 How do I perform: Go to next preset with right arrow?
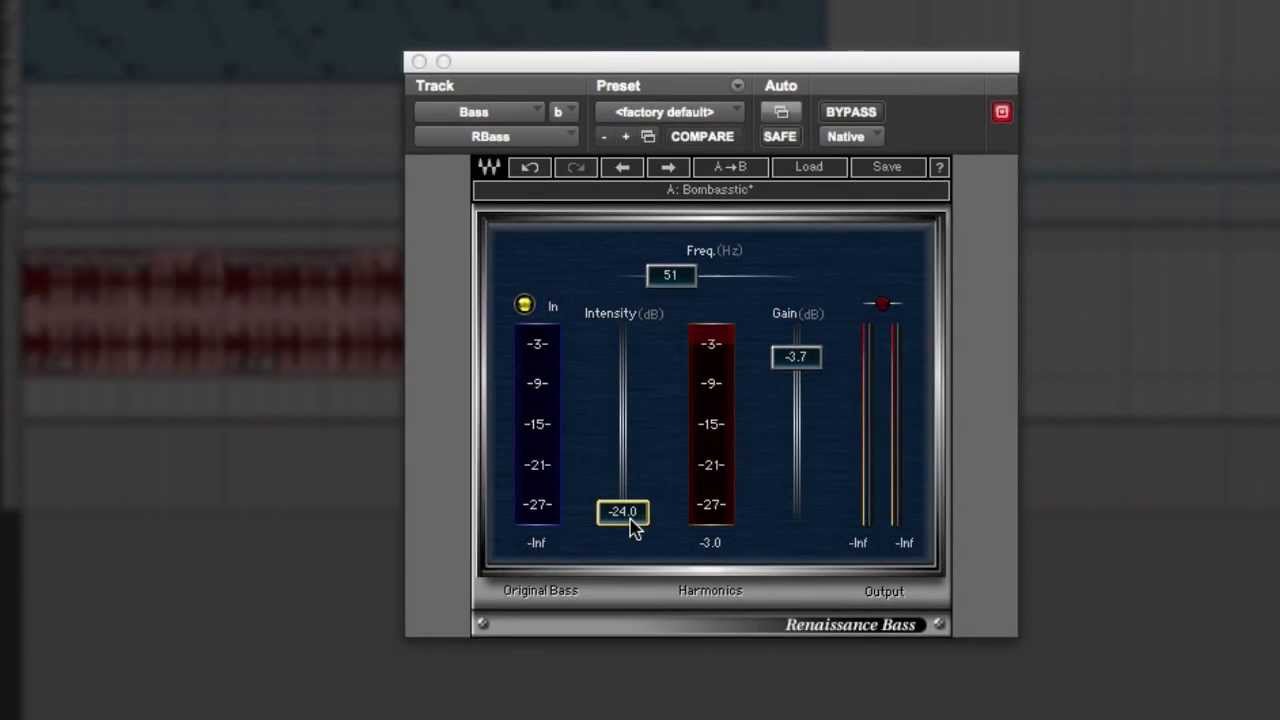point(668,167)
